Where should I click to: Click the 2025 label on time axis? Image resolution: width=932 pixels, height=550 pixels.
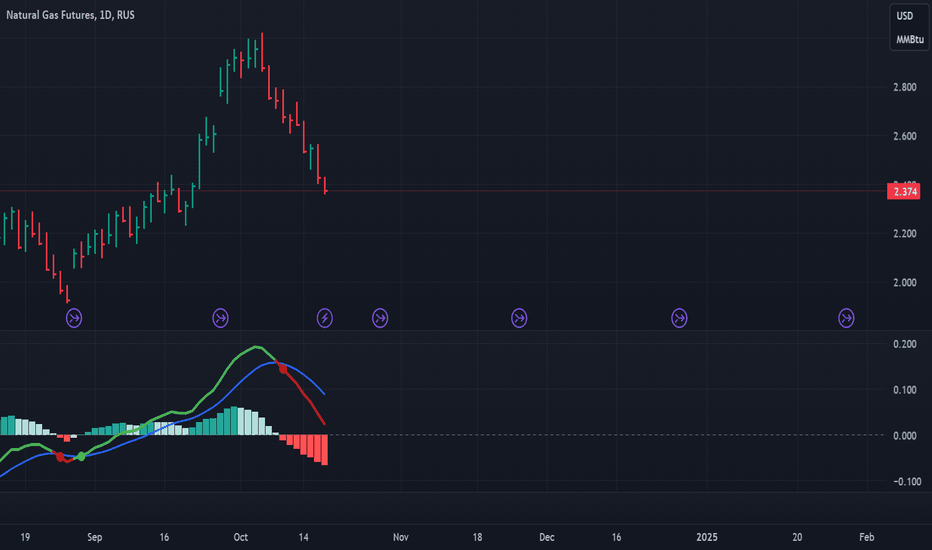point(707,537)
